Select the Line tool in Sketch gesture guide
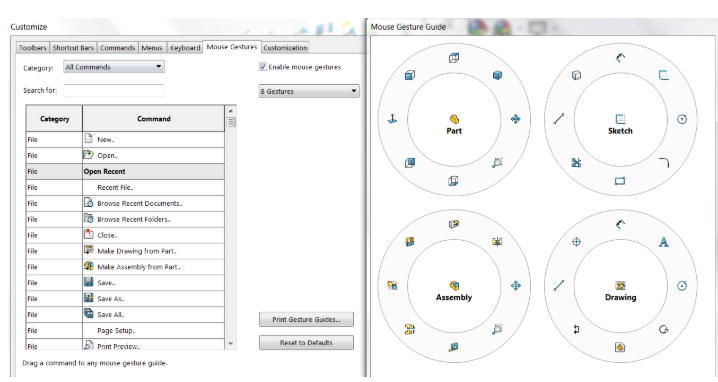The image size is (718, 382). (559, 119)
